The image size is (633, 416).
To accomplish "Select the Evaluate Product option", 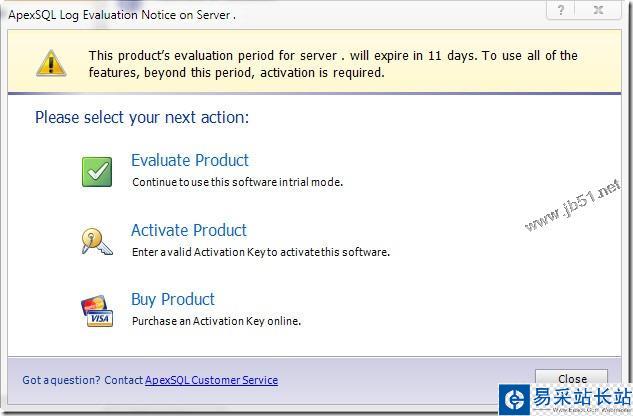I will pyautogui.click(x=189, y=160).
